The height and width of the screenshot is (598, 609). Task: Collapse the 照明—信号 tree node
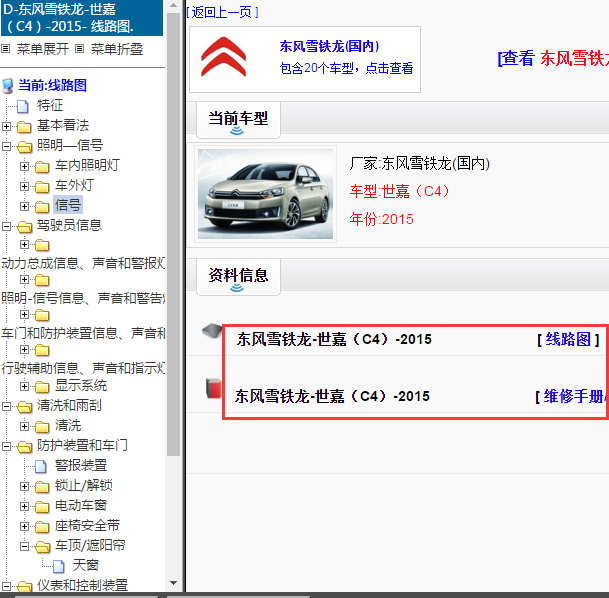coord(6,146)
